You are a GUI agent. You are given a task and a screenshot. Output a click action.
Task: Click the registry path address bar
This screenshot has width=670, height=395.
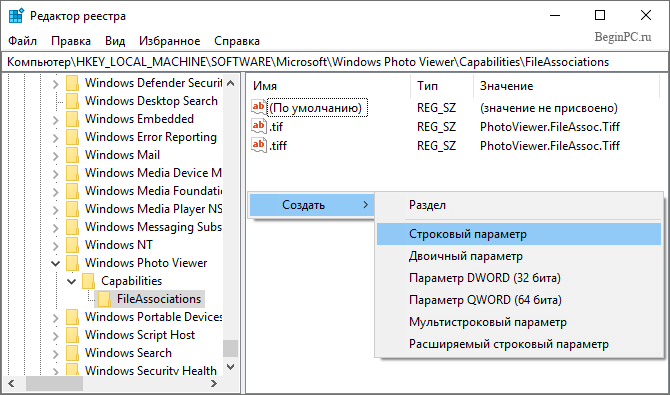click(x=335, y=62)
